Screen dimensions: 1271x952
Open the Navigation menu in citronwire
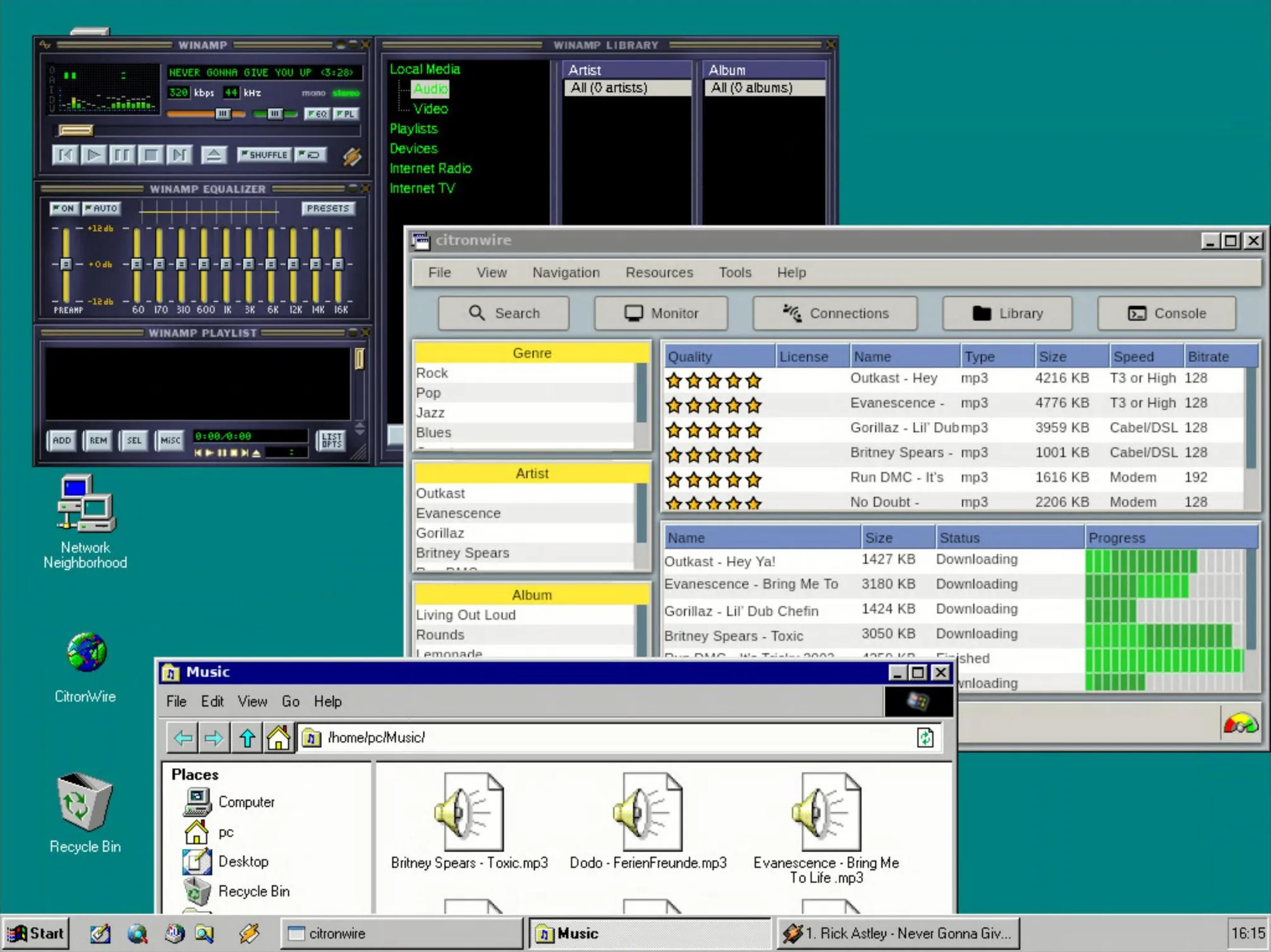tap(565, 272)
